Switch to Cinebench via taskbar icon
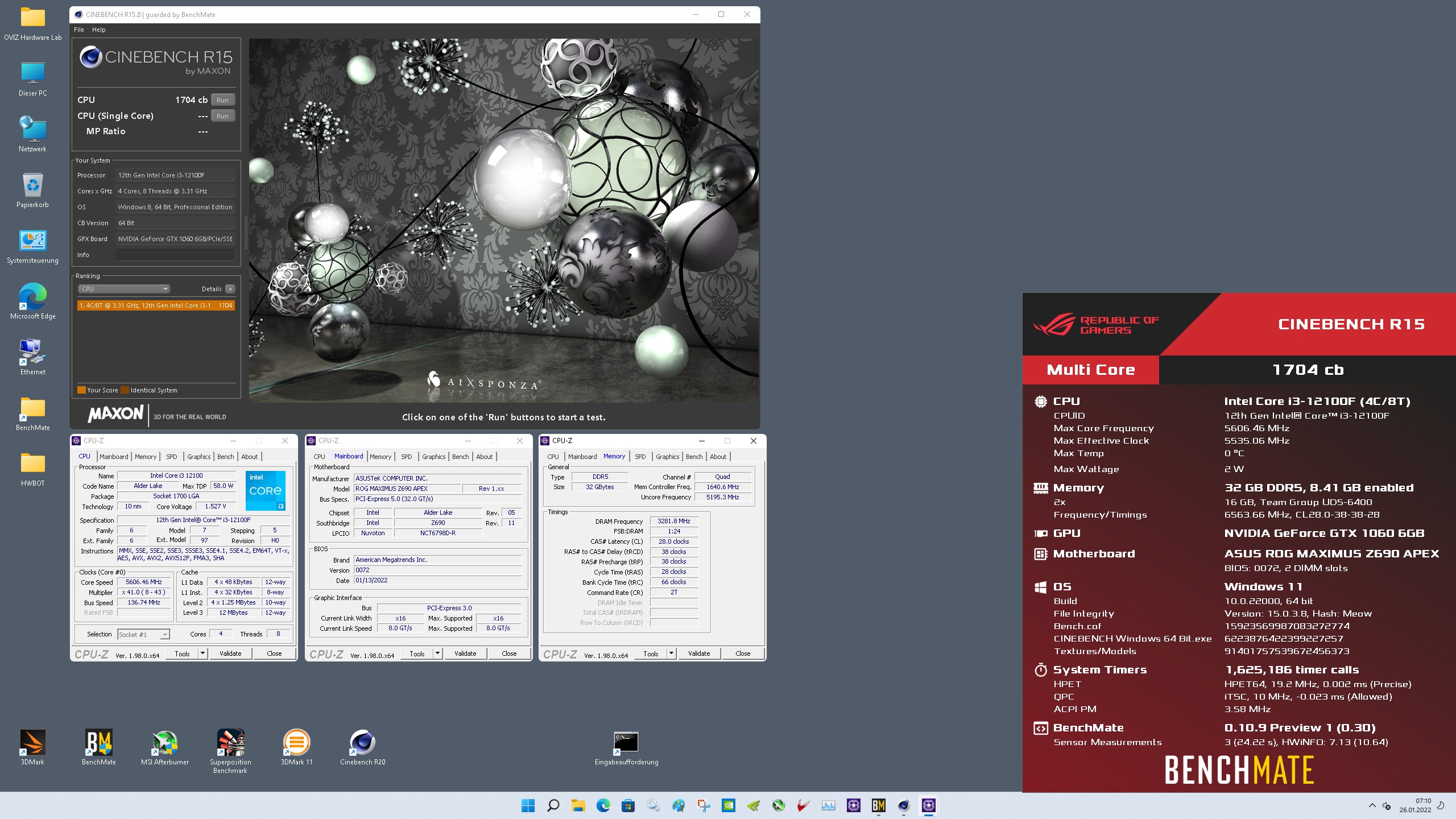This screenshot has height=819, width=1456. (904, 805)
